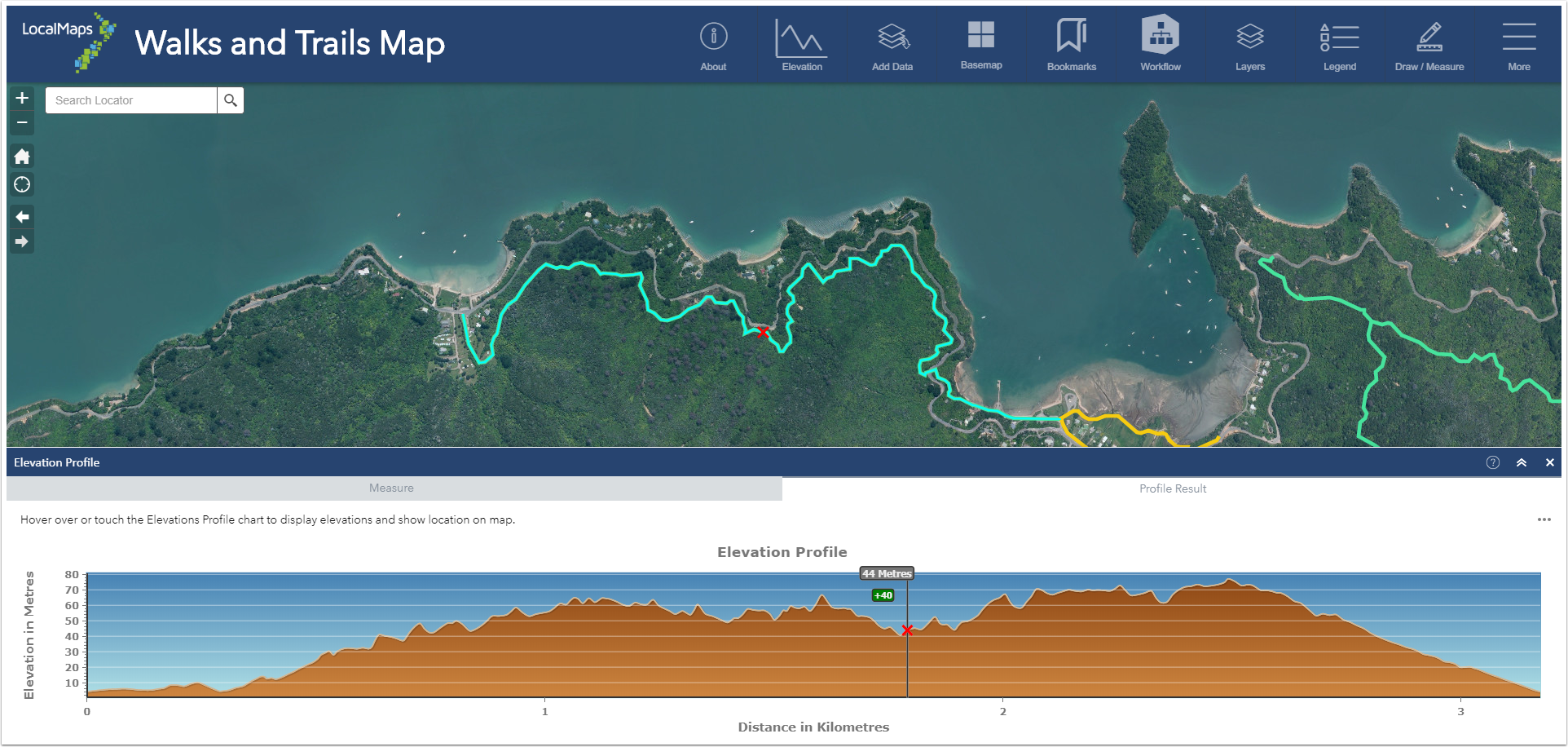
Task: Click the Walks and Trails Map title
Action: [x=290, y=43]
